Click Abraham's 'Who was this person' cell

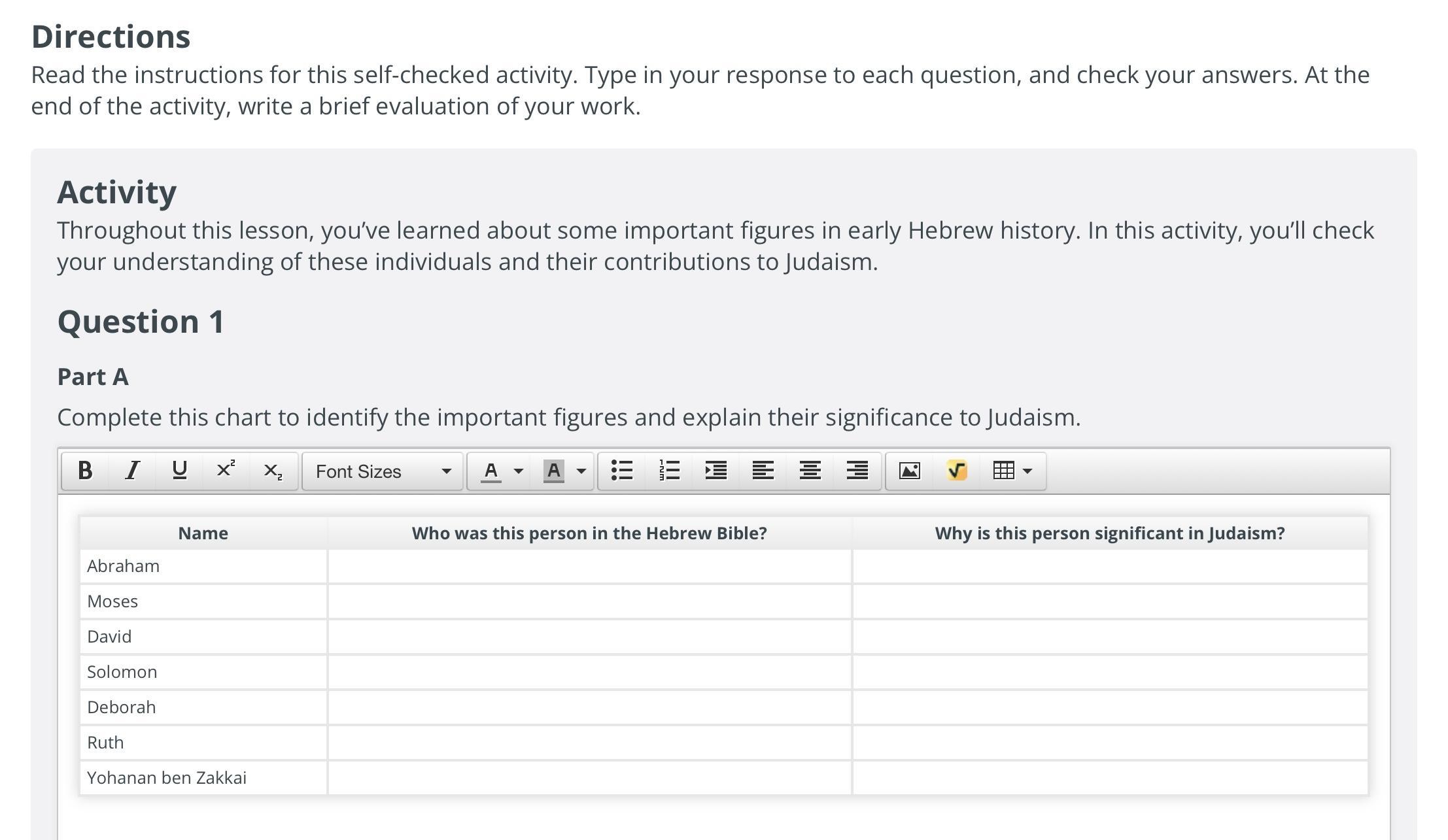coord(589,566)
